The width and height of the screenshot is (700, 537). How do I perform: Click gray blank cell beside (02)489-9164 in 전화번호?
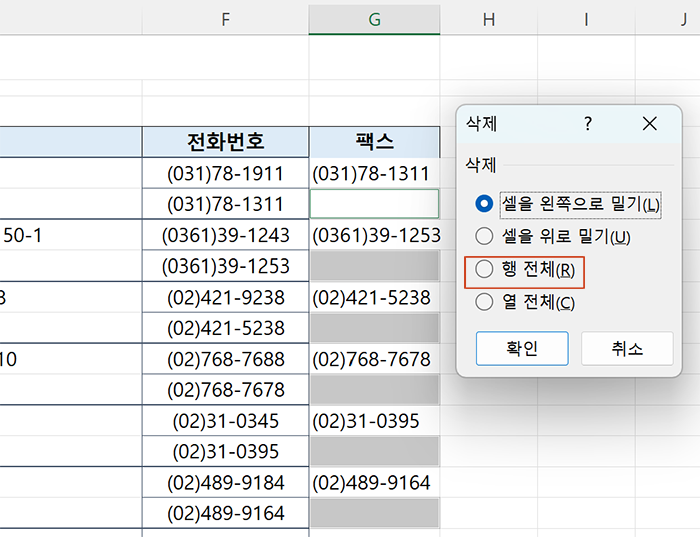(x=374, y=513)
